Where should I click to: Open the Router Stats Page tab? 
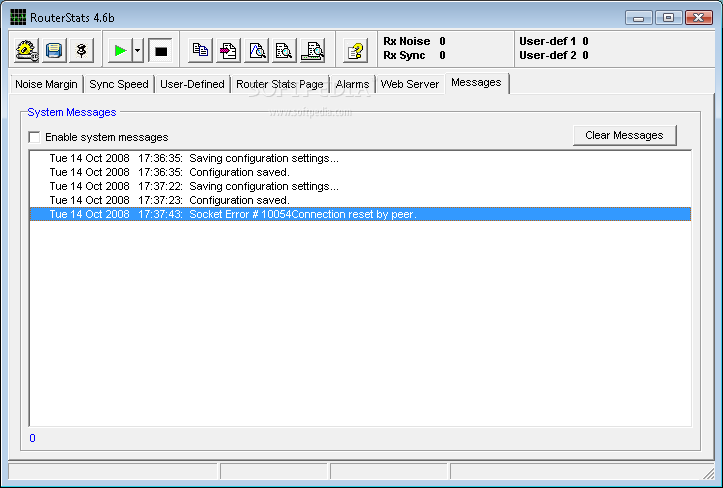(280, 84)
